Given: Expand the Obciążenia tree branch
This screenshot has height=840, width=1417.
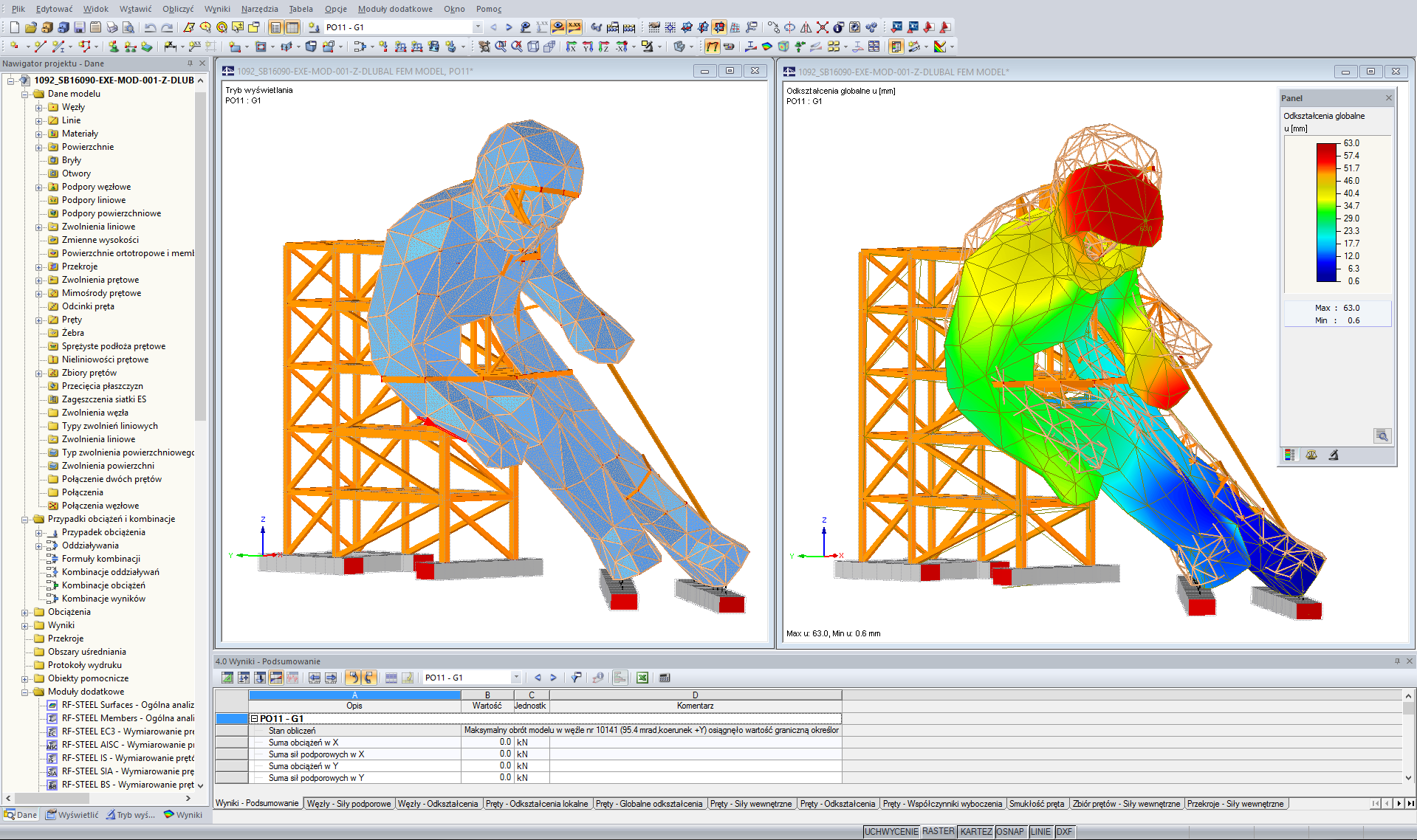Looking at the screenshot, I should tap(24, 612).
